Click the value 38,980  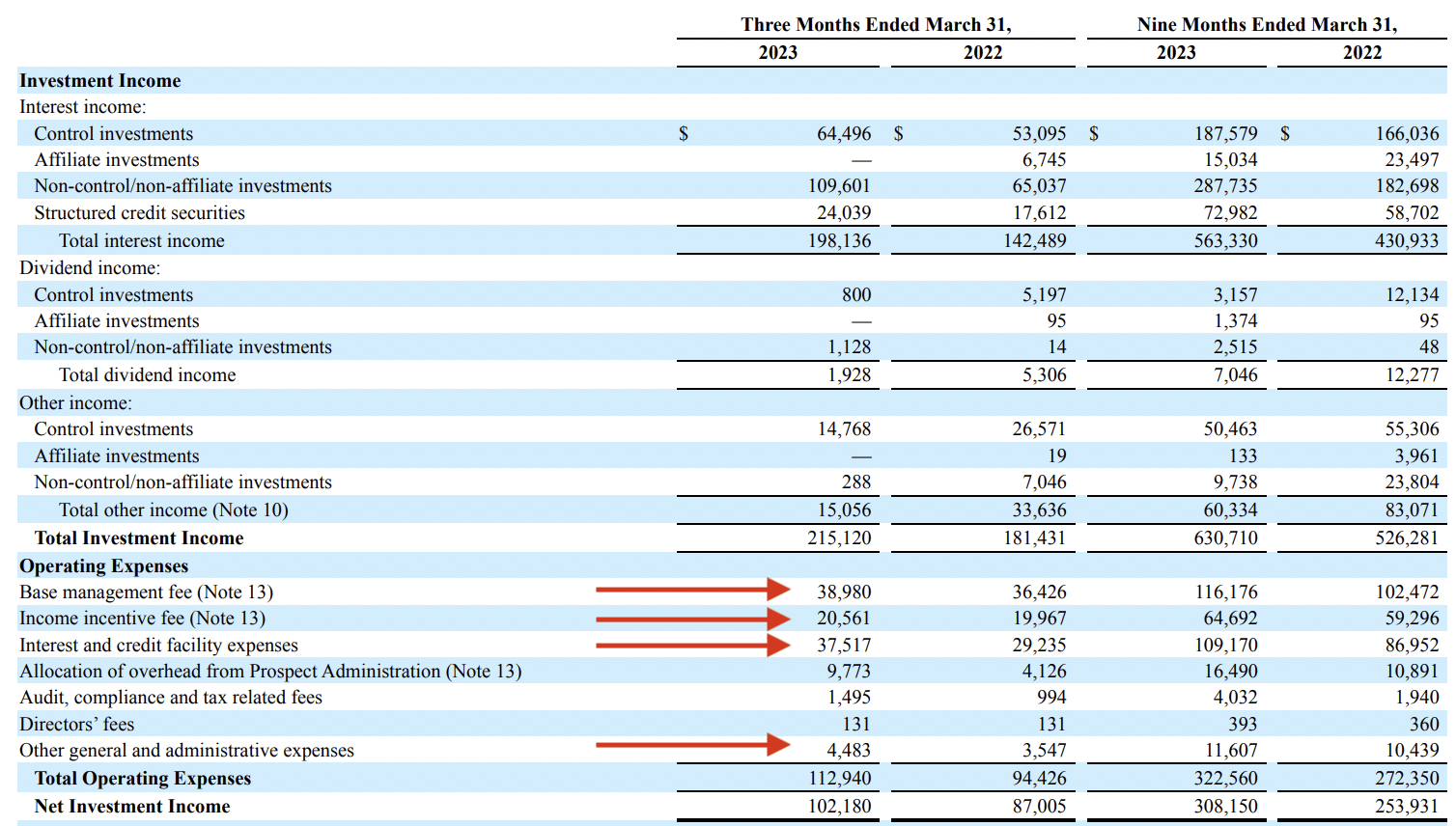(x=844, y=592)
